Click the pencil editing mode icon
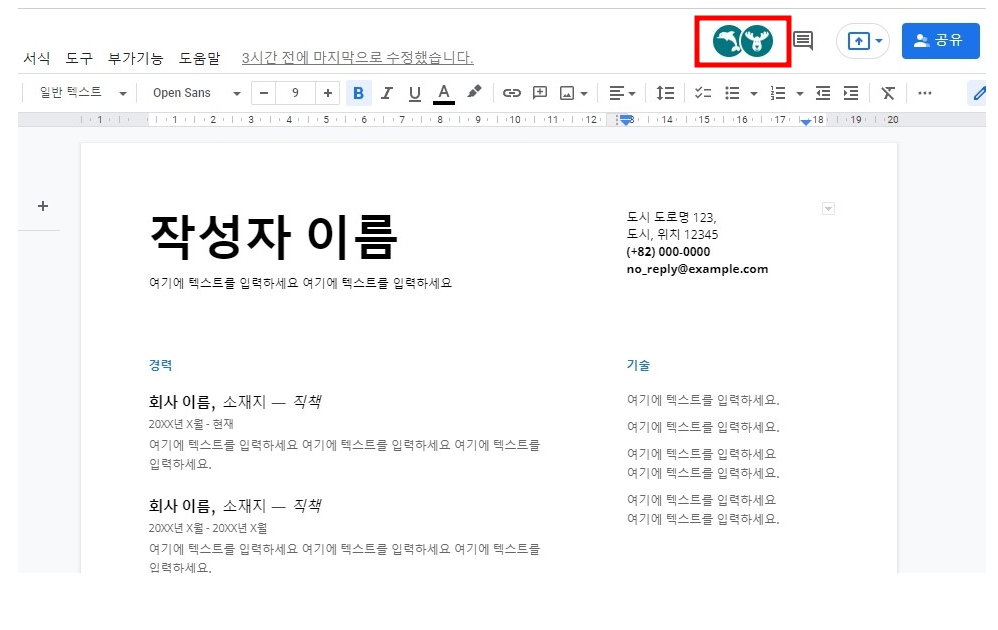 (x=978, y=93)
